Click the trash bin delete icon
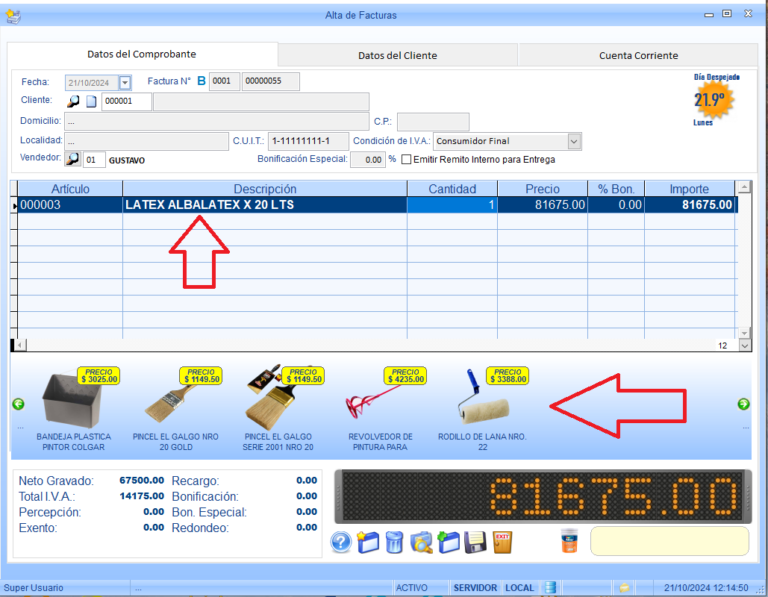The width and height of the screenshot is (768, 597). click(x=394, y=543)
